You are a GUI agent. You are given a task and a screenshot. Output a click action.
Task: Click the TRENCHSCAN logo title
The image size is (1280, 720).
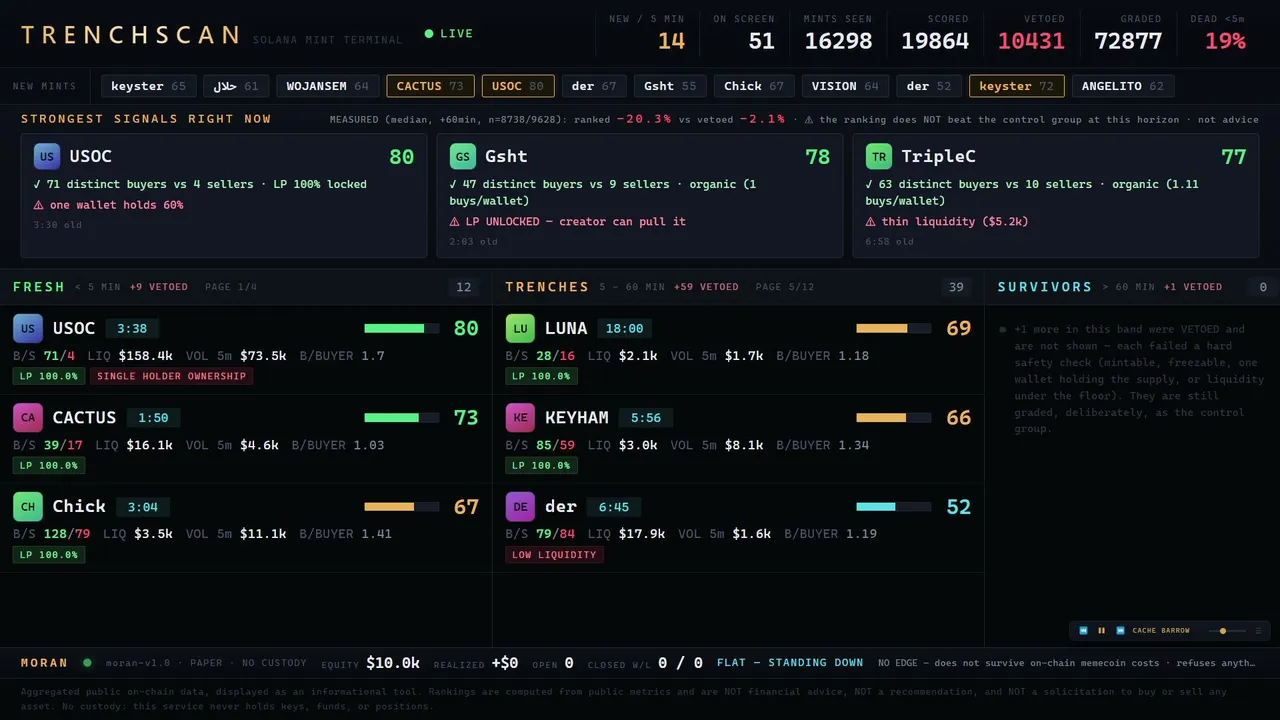coord(130,35)
